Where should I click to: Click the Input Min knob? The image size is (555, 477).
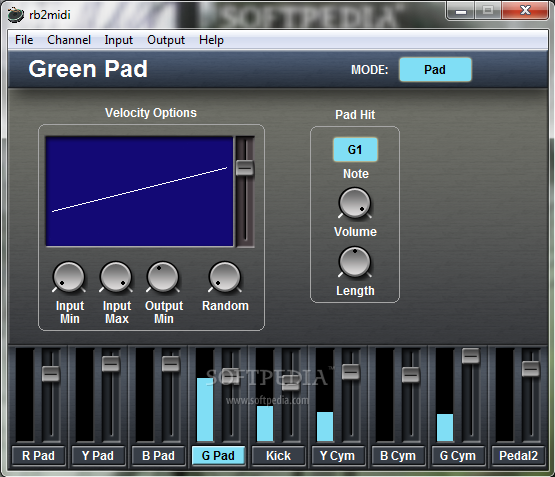click(x=69, y=277)
